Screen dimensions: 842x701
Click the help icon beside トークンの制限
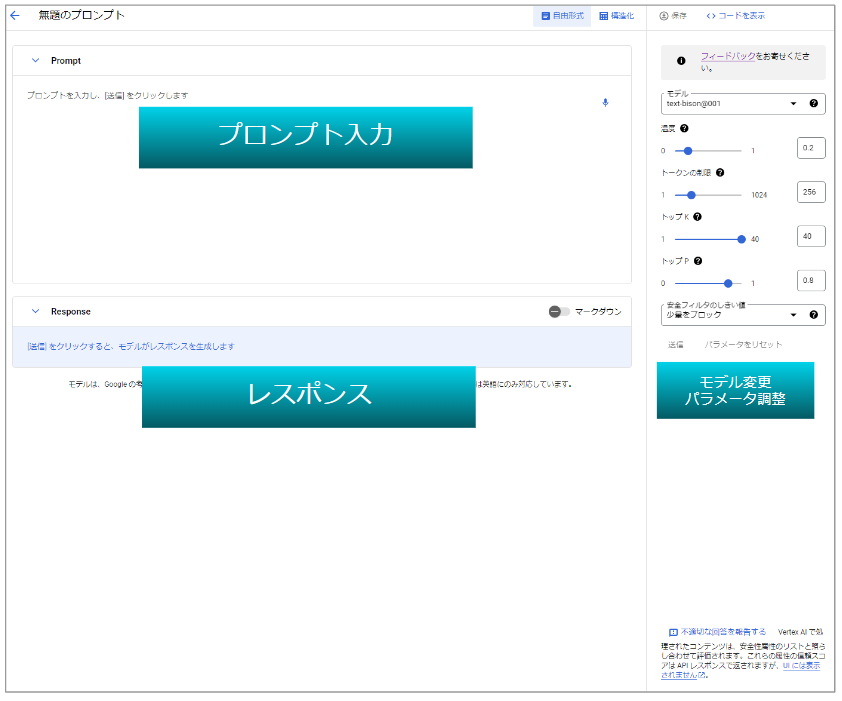(x=720, y=172)
